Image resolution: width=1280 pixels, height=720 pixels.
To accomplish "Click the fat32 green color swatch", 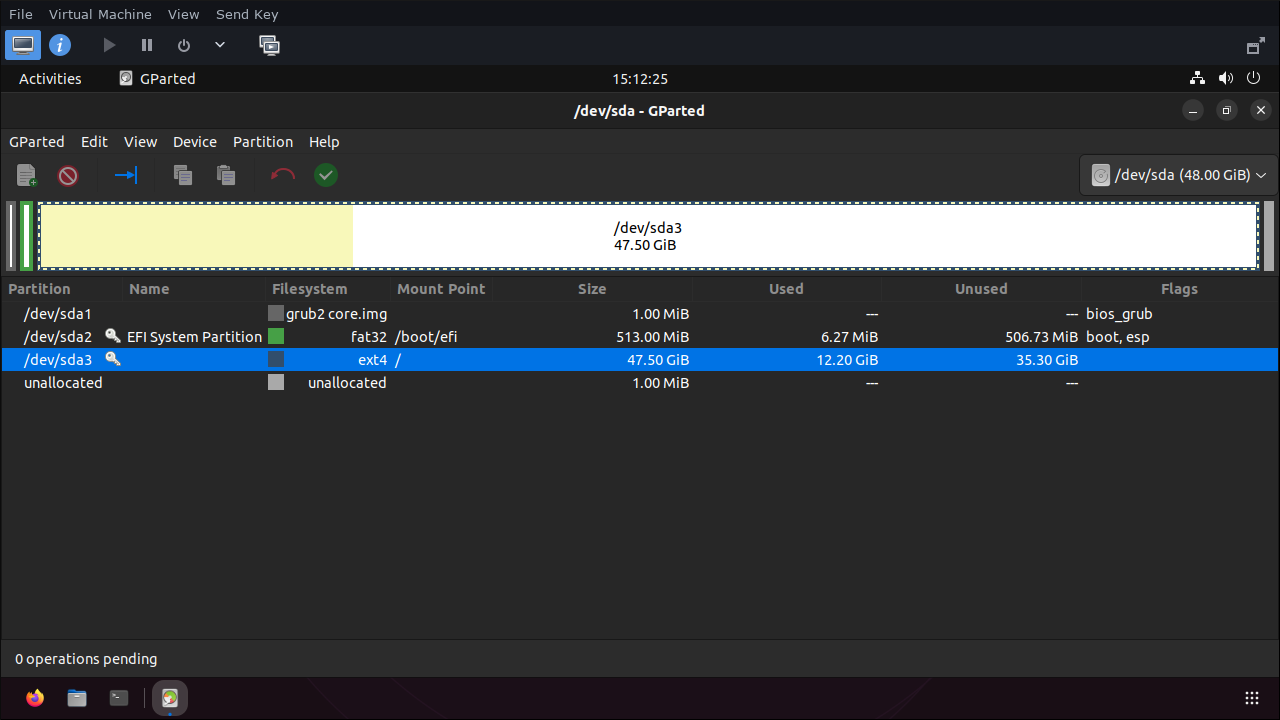I will [276, 337].
